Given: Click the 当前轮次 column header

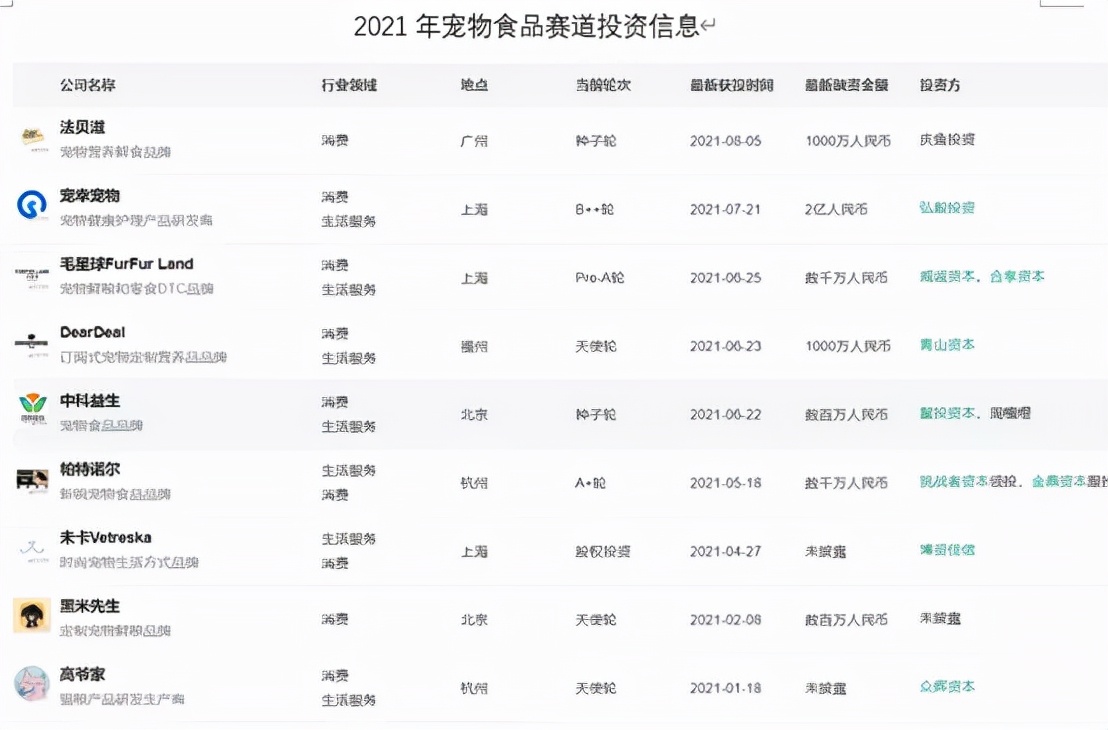Looking at the screenshot, I should pos(603,85).
